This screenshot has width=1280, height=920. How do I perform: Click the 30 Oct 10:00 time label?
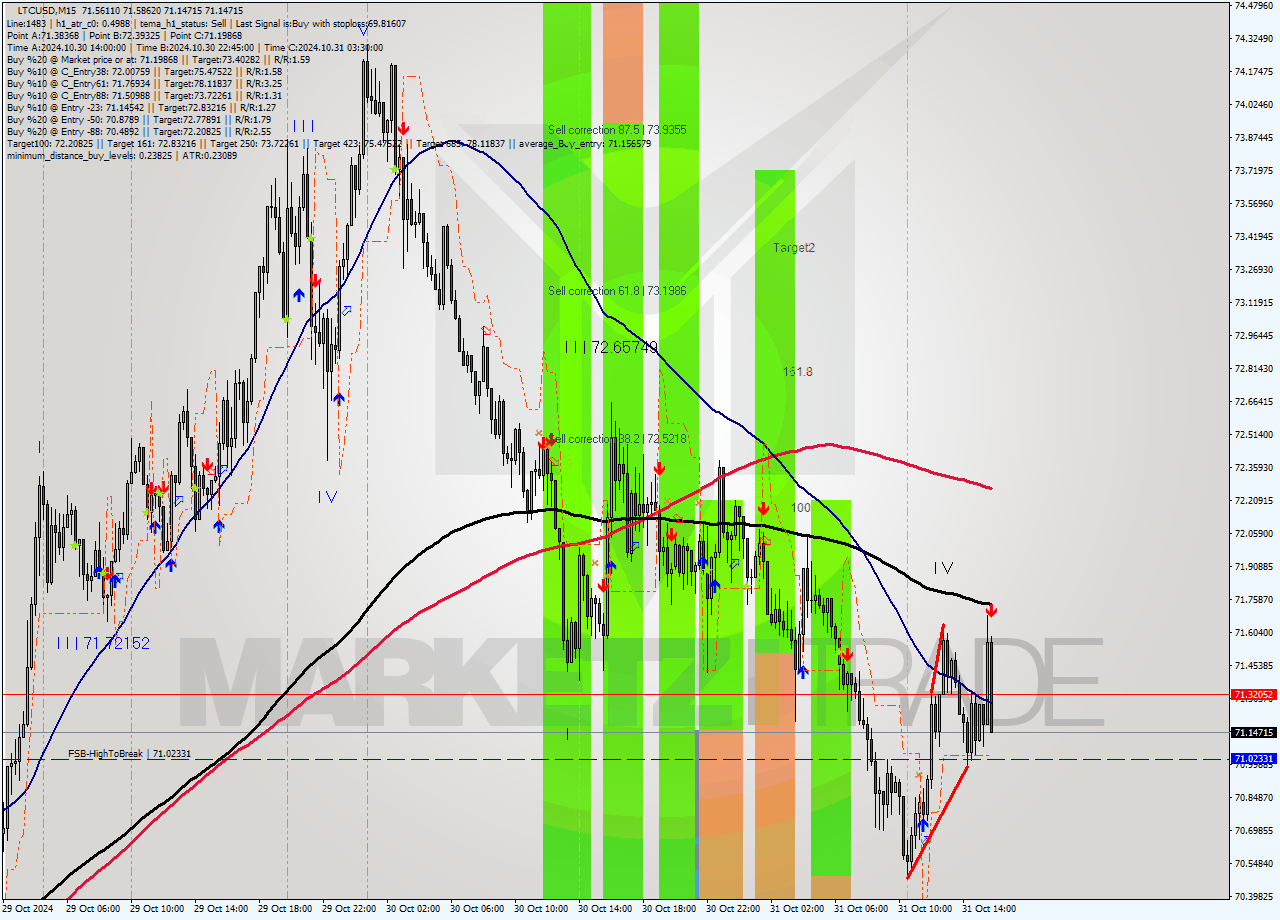point(541,909)
